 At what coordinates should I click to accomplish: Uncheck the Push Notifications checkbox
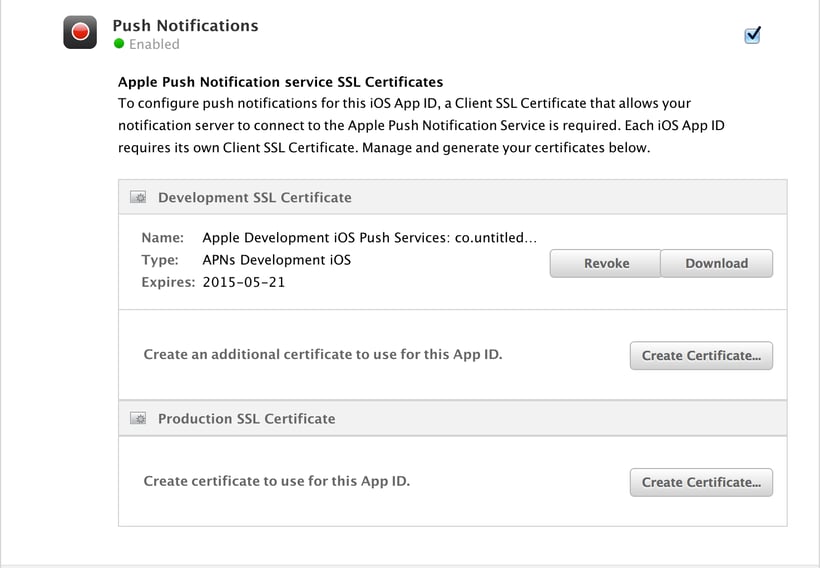pyautogui.click(x=753, y=35)
